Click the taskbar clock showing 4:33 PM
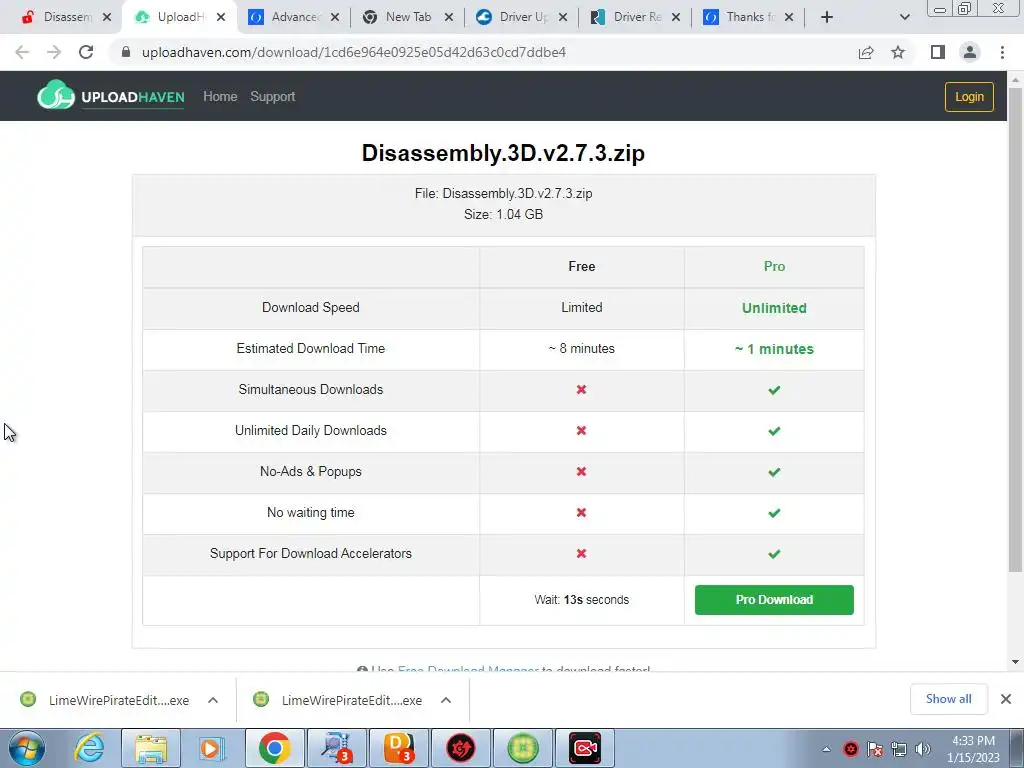1024x768 pixels. tap(973, 749)
